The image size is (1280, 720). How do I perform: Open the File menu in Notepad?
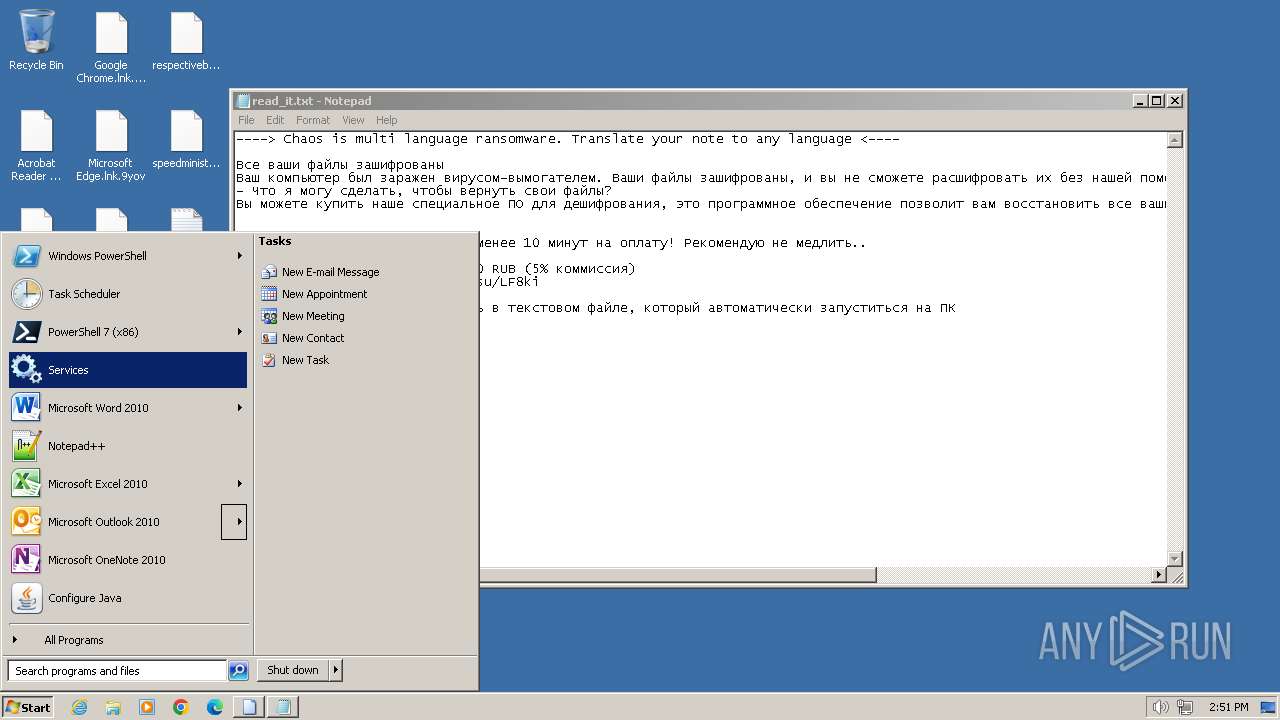tap(246, 120)
